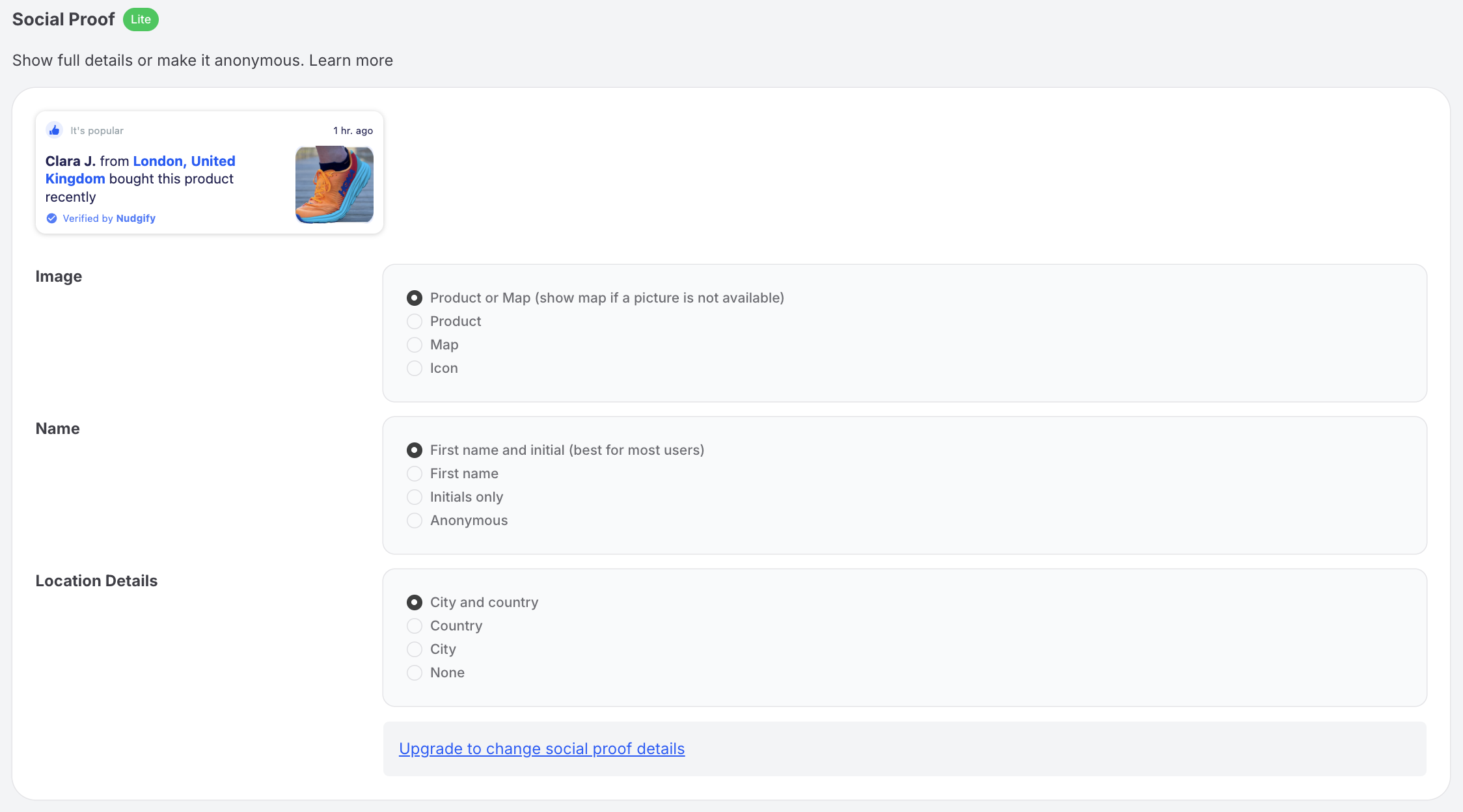Viewport: 1463px width, 812px height.
Task: Choose the Map image option
Action: 415,345
